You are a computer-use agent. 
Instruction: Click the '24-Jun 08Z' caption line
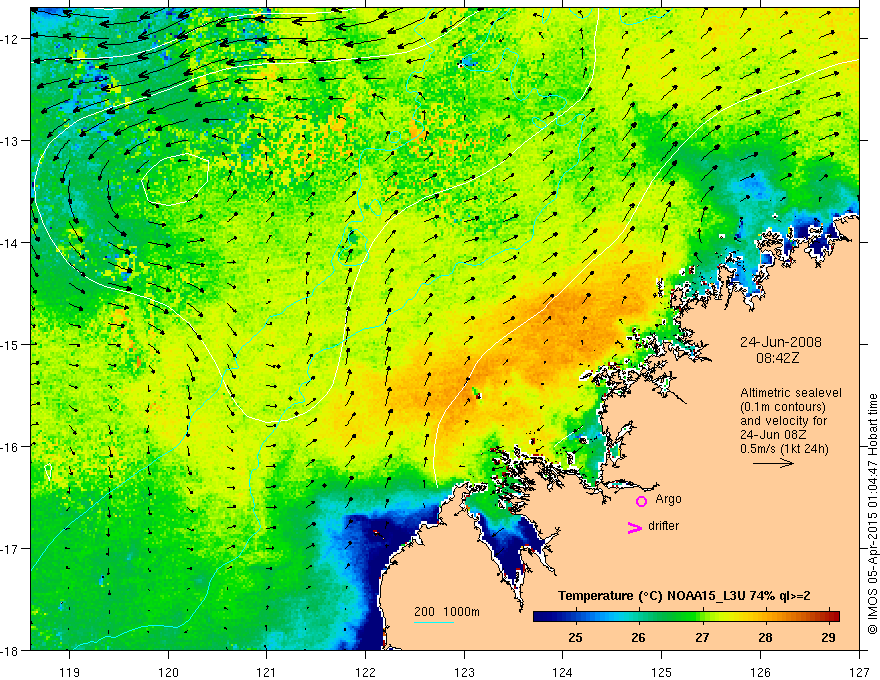(773, 435)
